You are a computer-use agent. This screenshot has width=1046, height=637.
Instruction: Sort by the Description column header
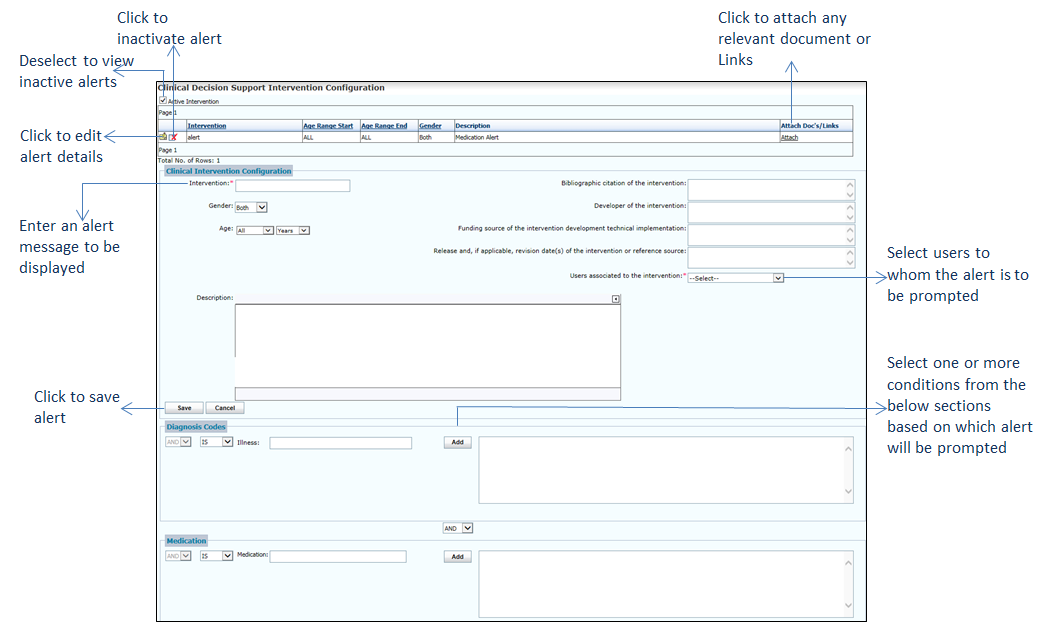pos(473,125)
